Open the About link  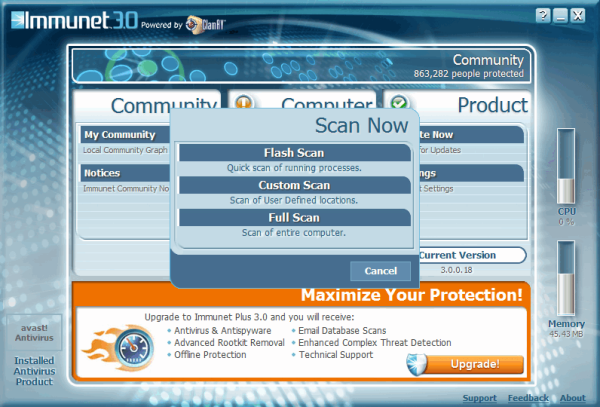click(x=573, y=398)
